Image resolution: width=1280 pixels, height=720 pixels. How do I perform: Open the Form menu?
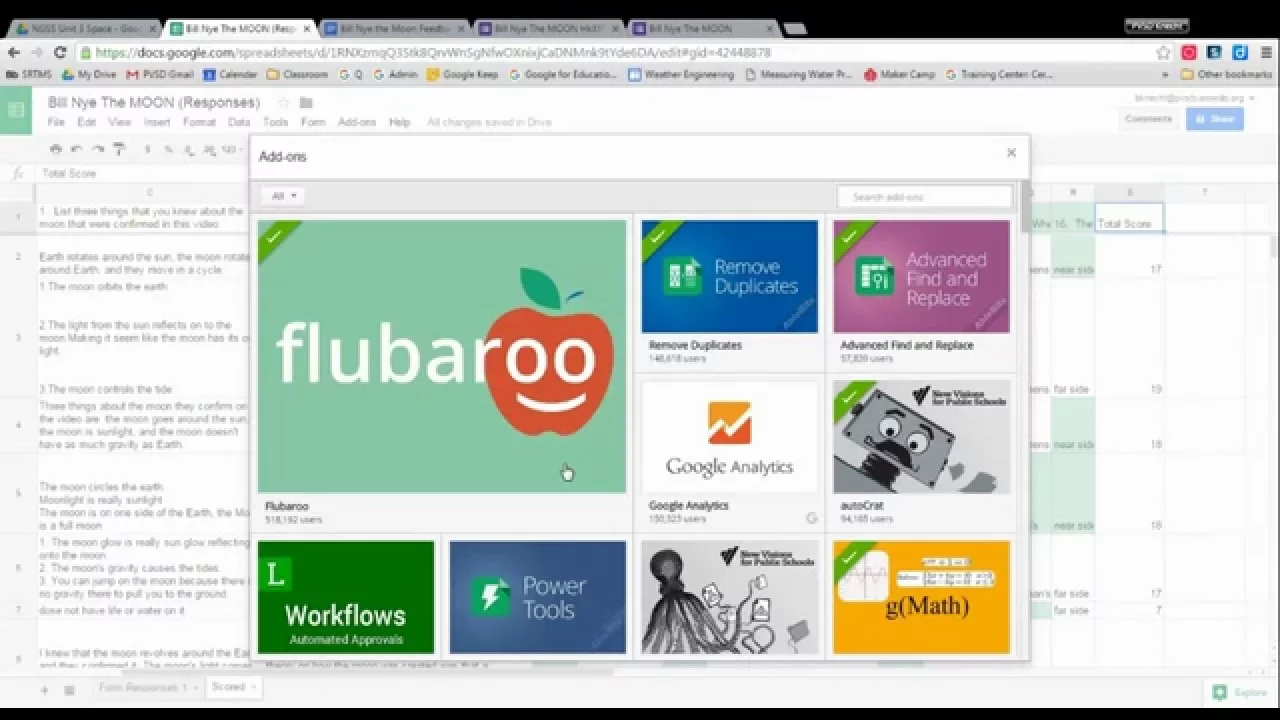pyautogui.click(x=313, y=122)
